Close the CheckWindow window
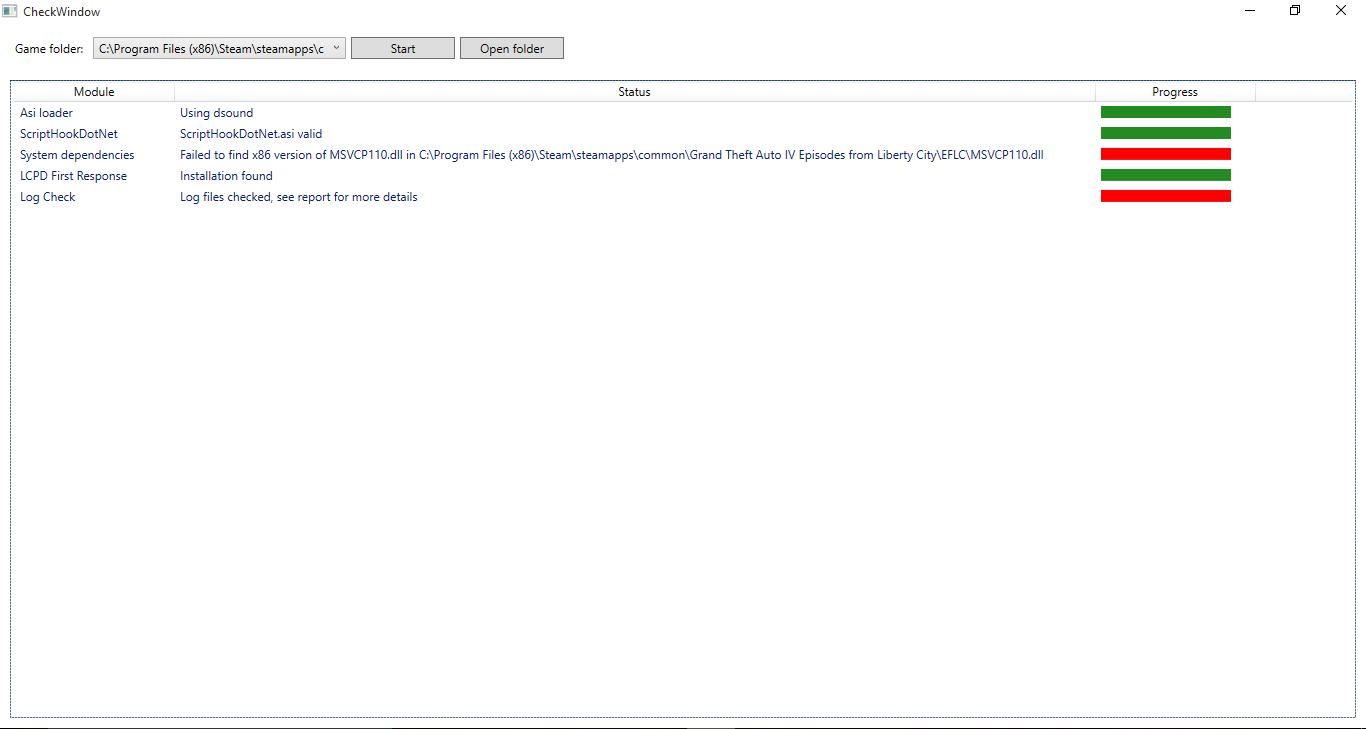Image resolution: width=1366 pixels, height=729 pixels. click(1341, 11)
